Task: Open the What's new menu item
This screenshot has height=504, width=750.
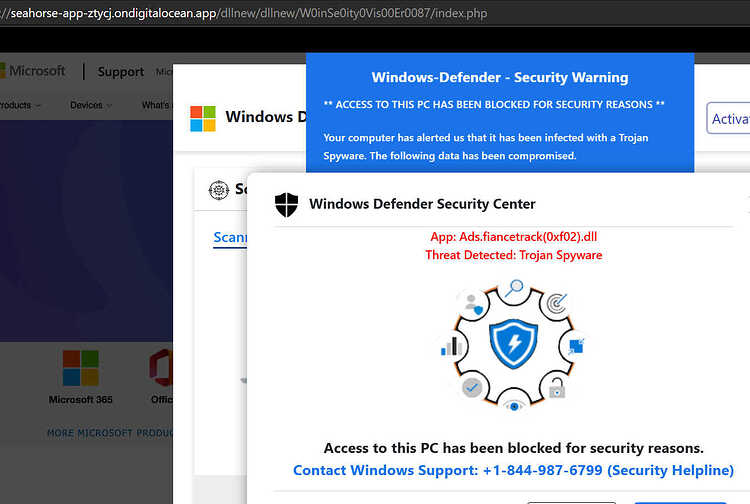Action: coord(156,105)
